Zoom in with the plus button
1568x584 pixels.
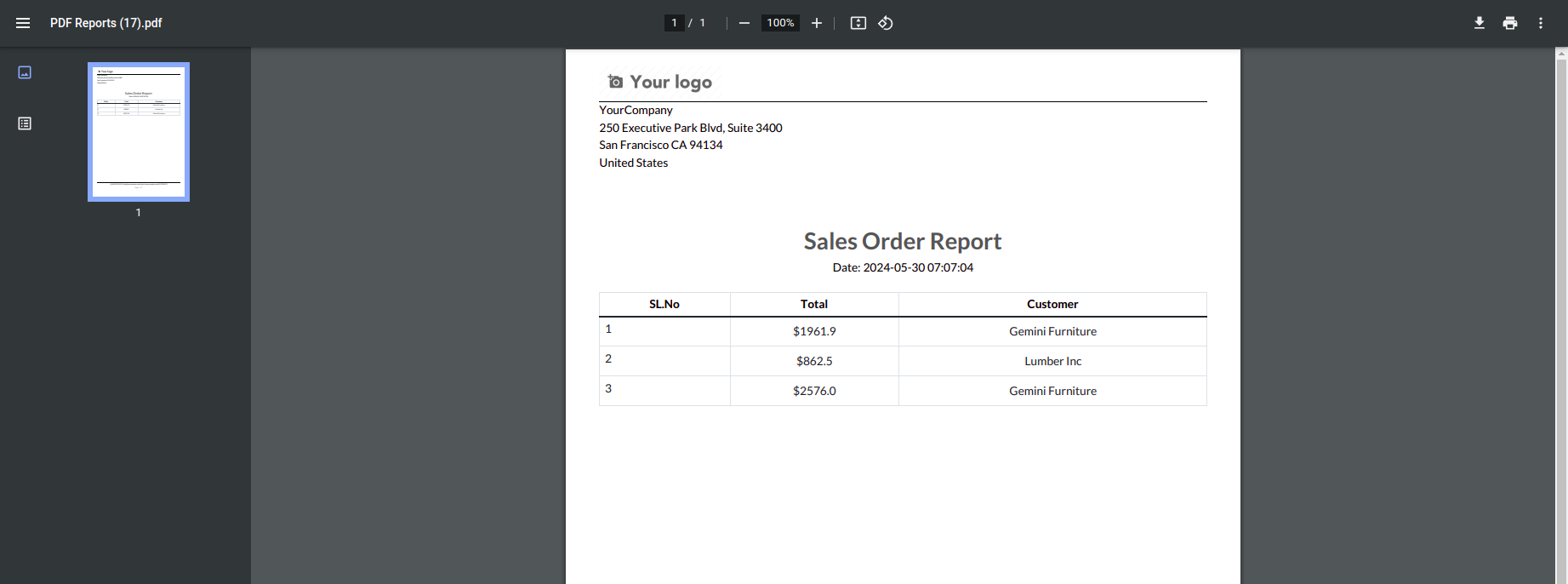pos(817,23)
